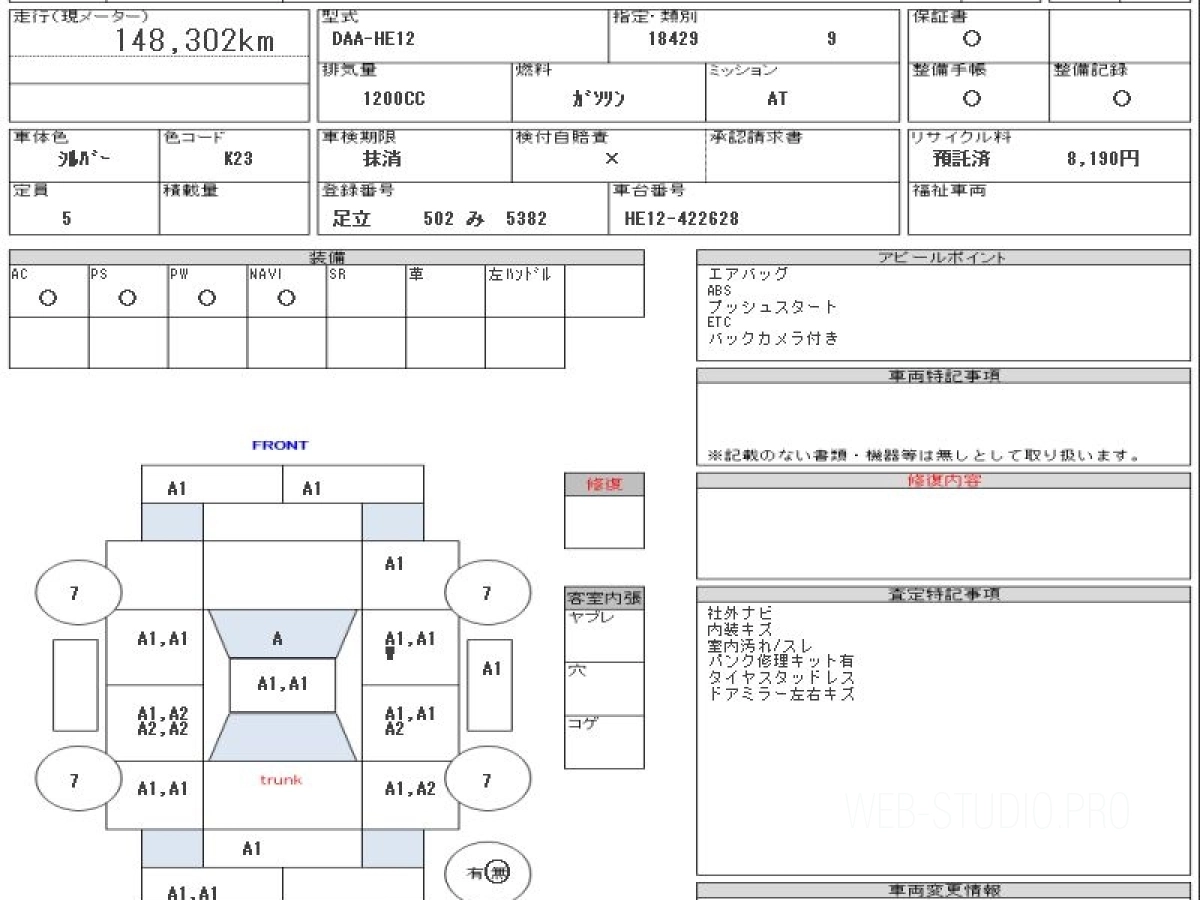Click the 装備 section header
This screenshot has height=900, width=1200.
329,257
